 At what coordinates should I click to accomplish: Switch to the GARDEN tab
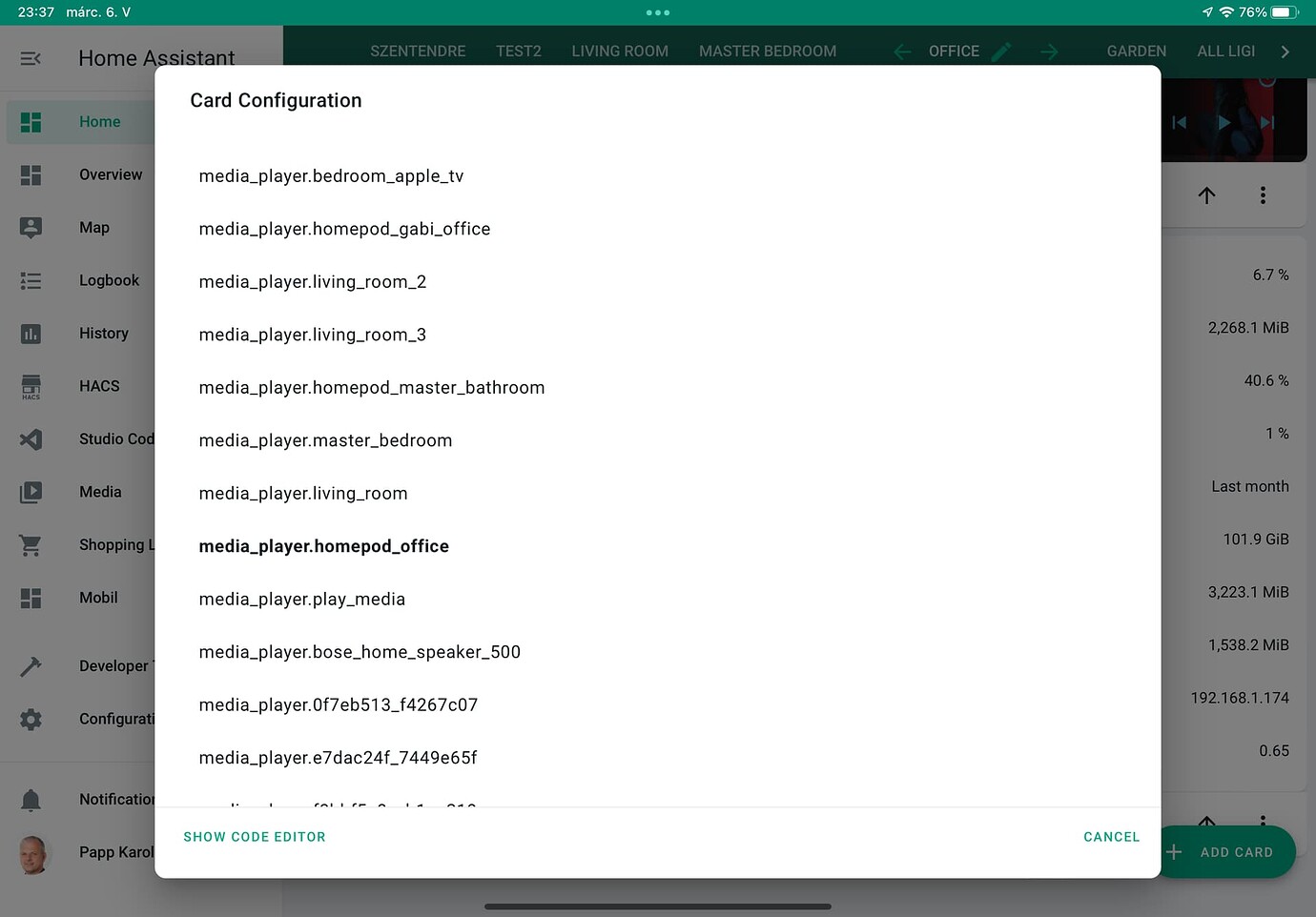pyautogui.click(x=1136, y=51)
